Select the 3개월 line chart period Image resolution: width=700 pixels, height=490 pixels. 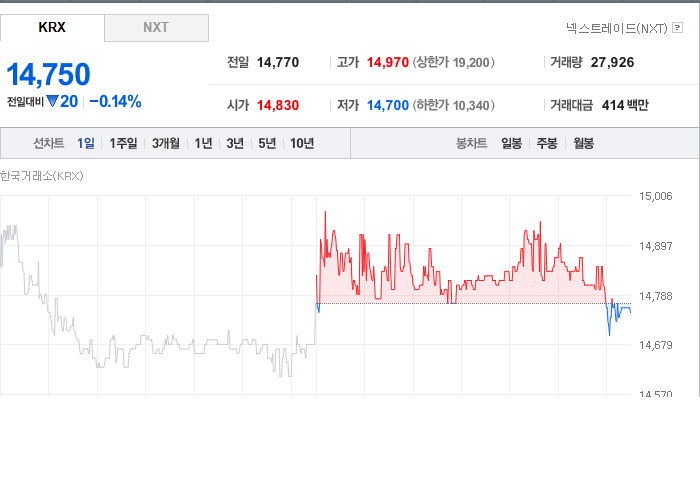click(166, 143)
